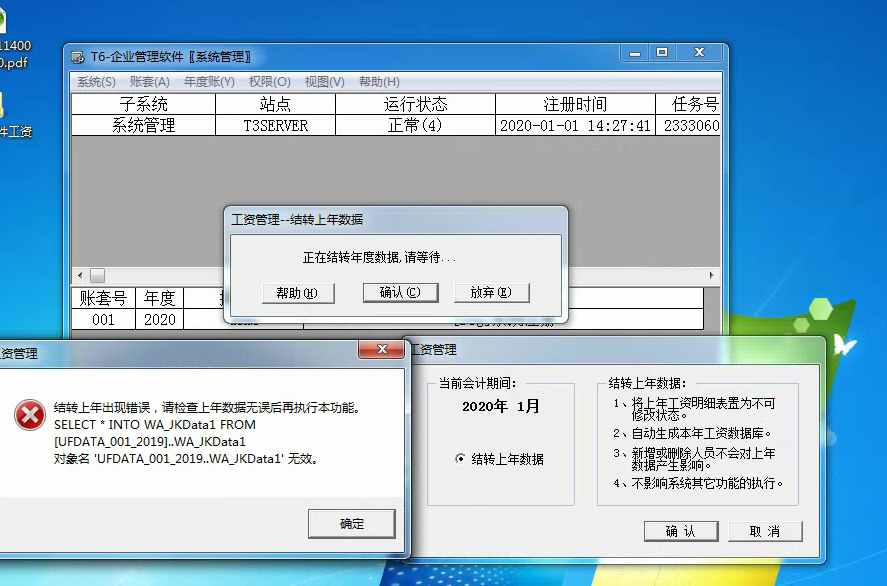Open the 系统(S) menu
This screenshot has height=586, width=887.
[x=96, y=82]
